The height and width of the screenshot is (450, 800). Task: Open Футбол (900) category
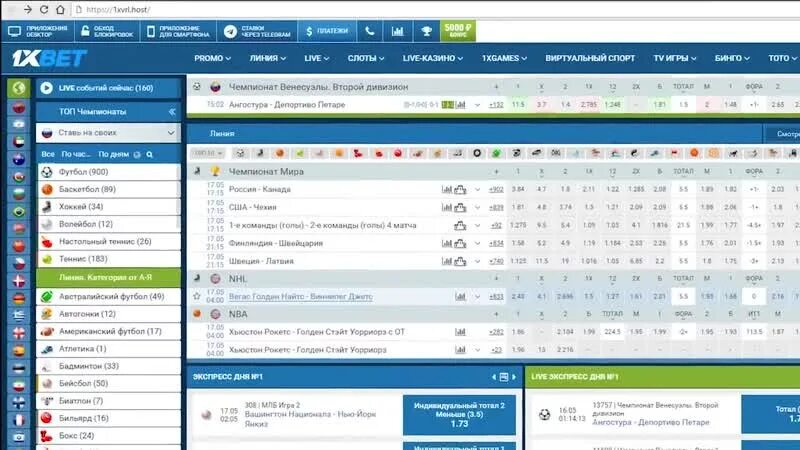point(109,172)
